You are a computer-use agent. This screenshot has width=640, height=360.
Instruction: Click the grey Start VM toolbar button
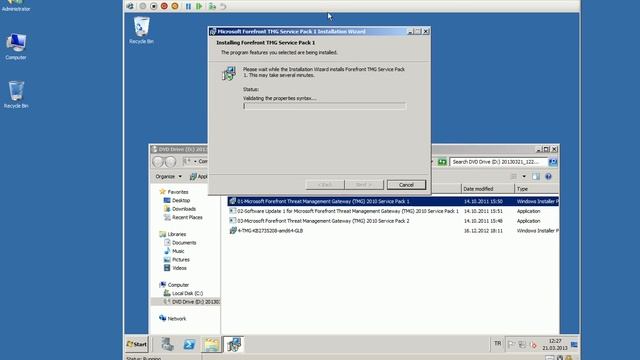(x=143, y=6)
